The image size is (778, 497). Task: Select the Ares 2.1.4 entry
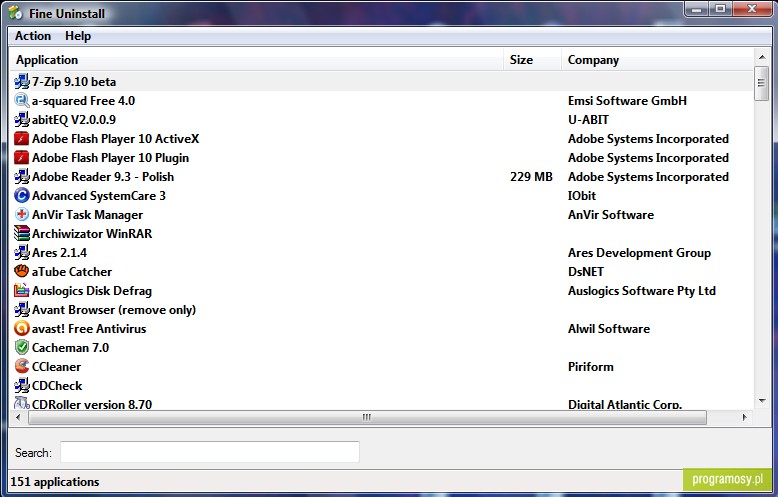(382, 252)
